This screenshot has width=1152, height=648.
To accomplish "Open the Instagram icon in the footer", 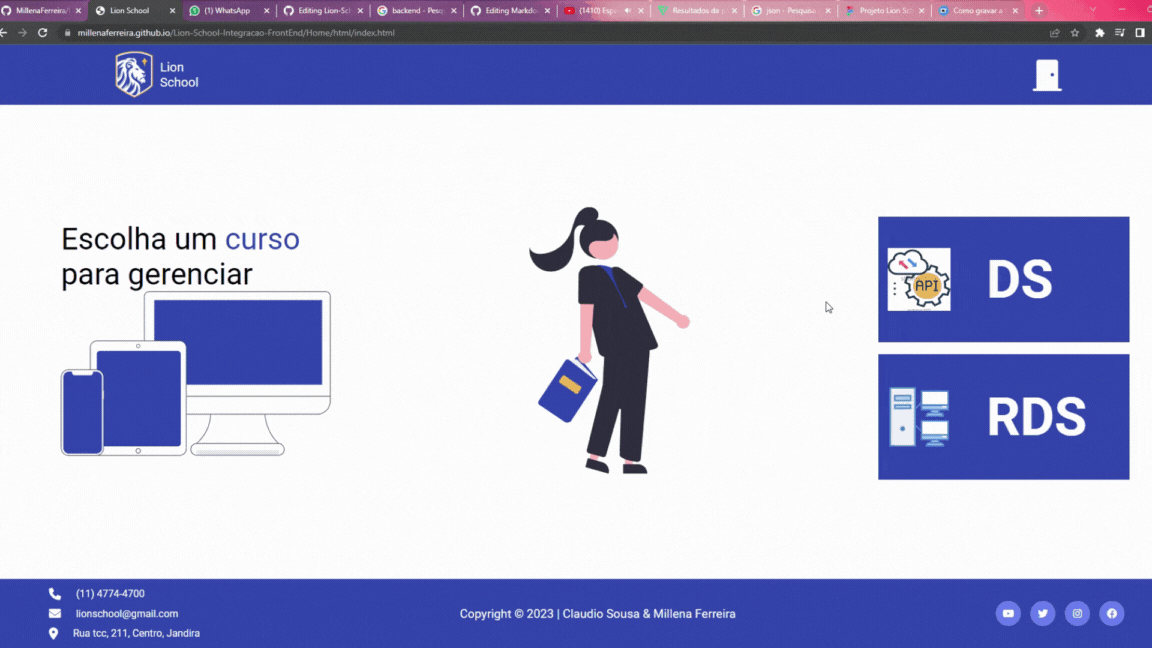I will tap(1077, 613).
